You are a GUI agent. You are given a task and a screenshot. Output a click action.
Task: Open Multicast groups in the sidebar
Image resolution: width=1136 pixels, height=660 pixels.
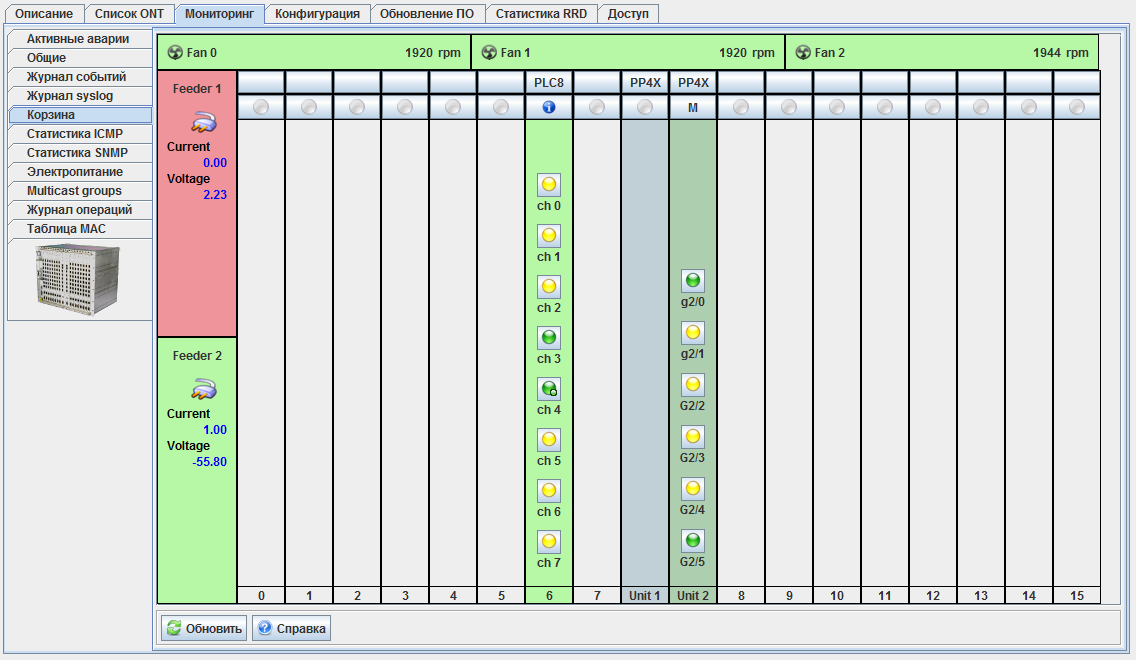80,191
